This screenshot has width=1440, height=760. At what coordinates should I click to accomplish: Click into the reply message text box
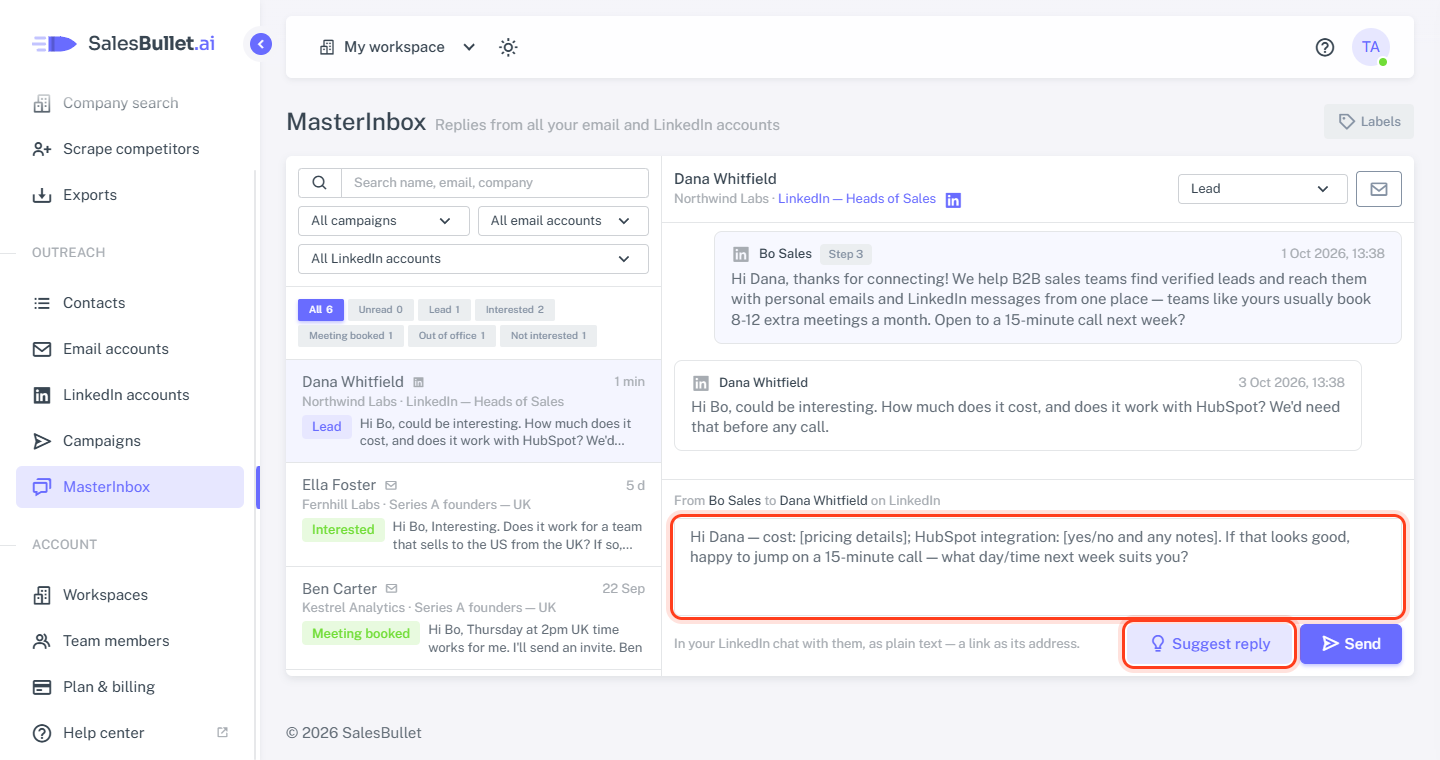tap(1038, 567)
